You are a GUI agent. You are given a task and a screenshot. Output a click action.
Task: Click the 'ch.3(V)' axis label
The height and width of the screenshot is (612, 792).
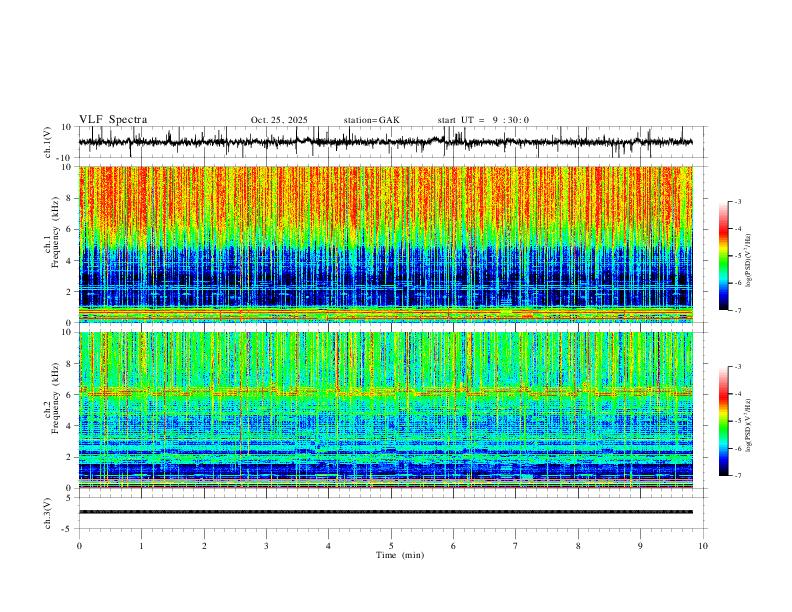pyautogui.click(x=48, y=514)
